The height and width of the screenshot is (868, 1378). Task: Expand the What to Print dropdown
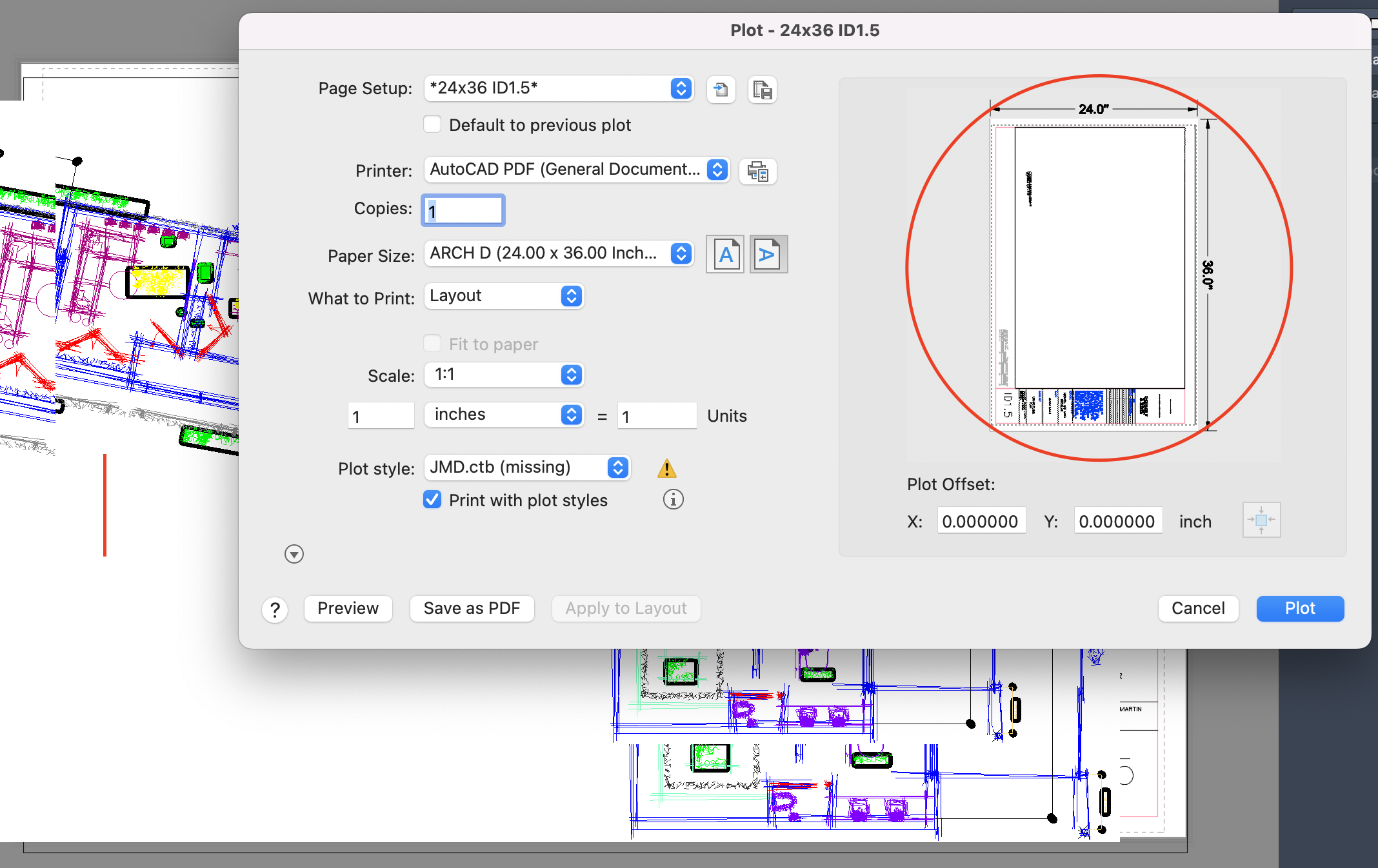coord(504,296)
